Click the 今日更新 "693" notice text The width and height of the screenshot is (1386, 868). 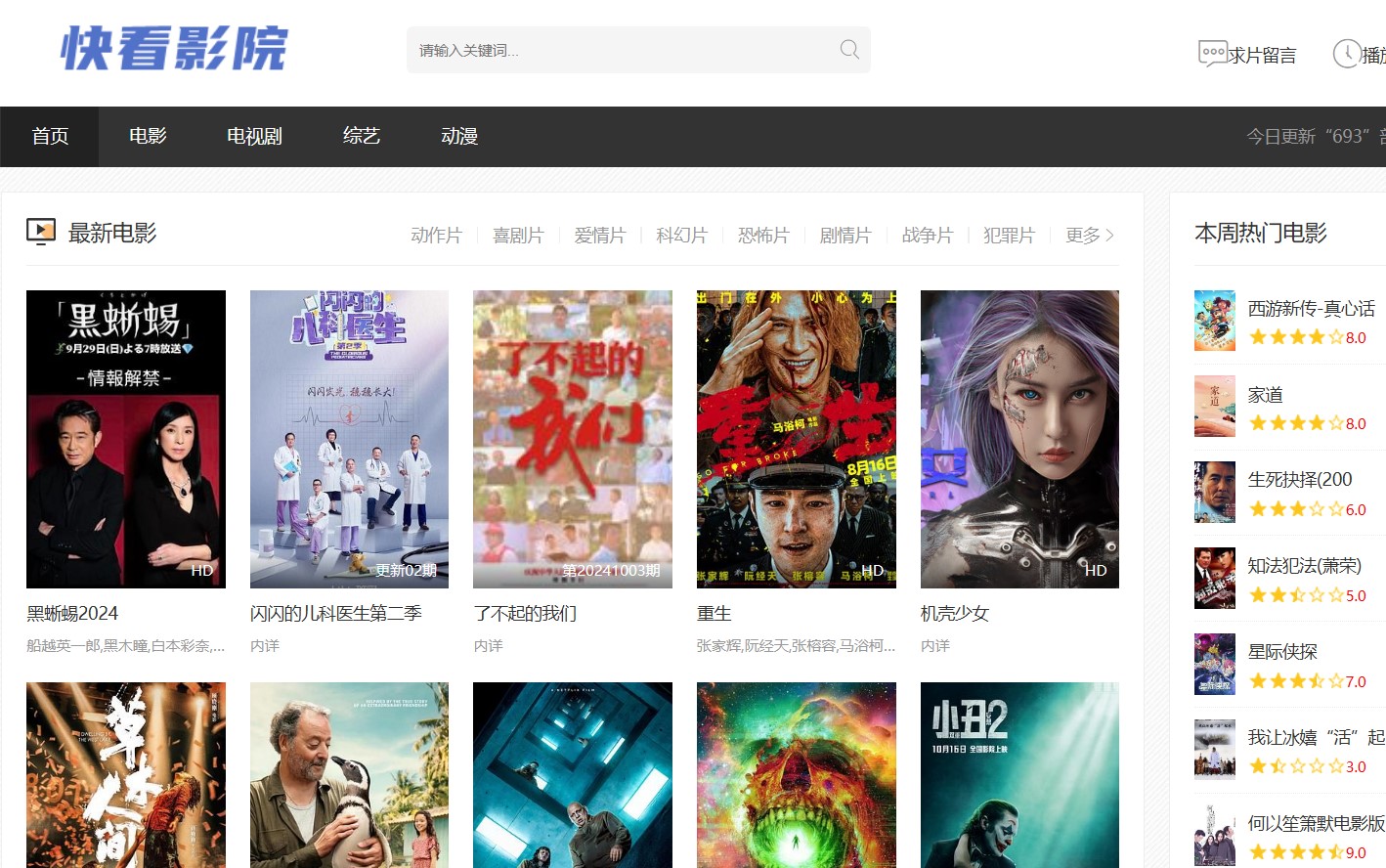click(1316, 136)
